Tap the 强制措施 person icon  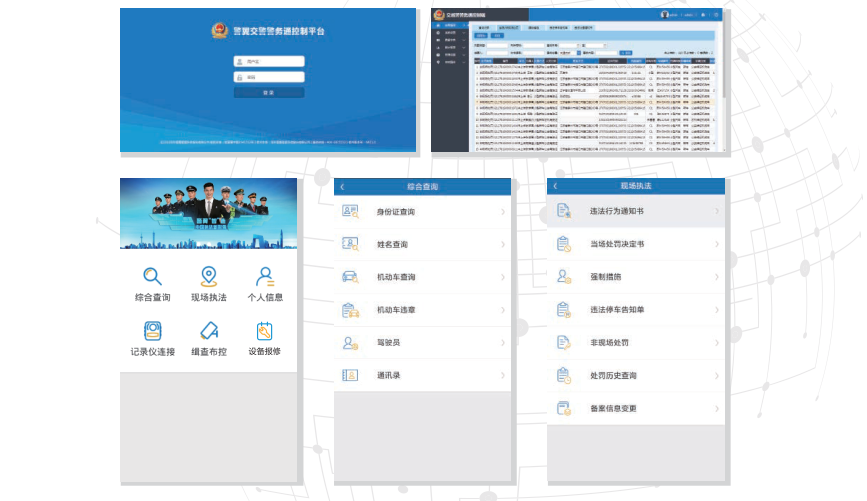[563, 276]
